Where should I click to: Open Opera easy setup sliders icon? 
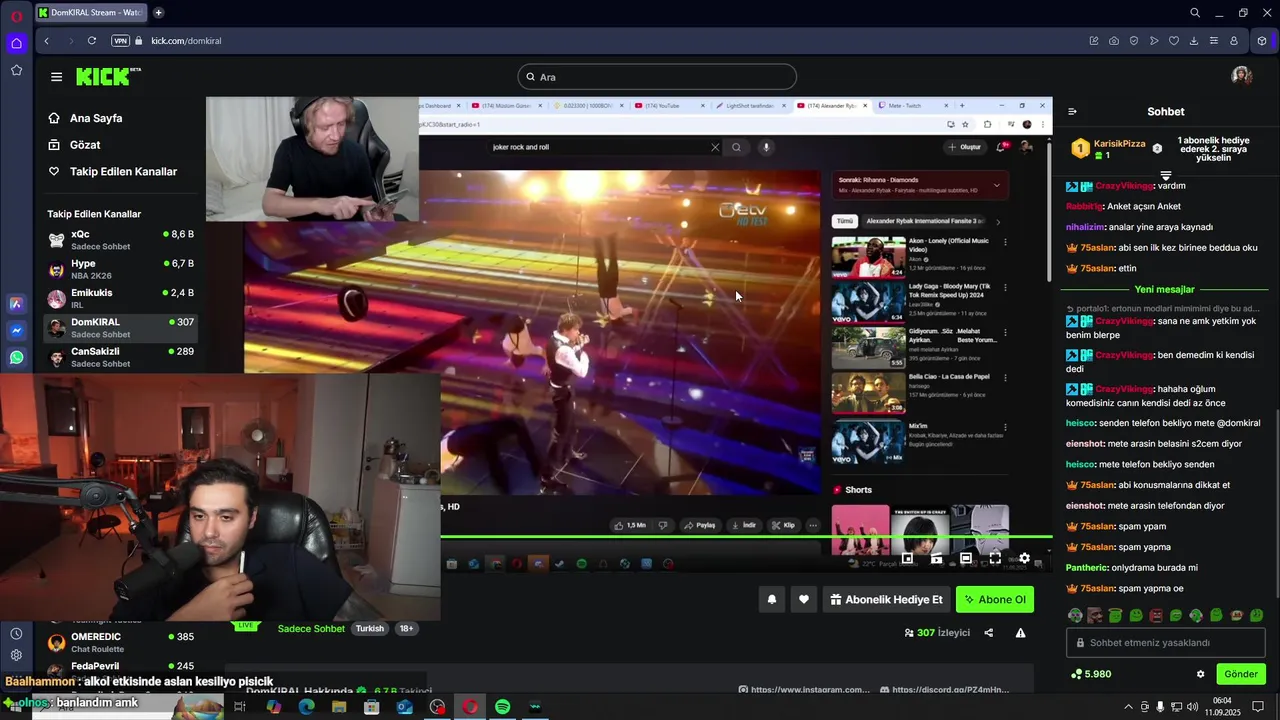1214,41
